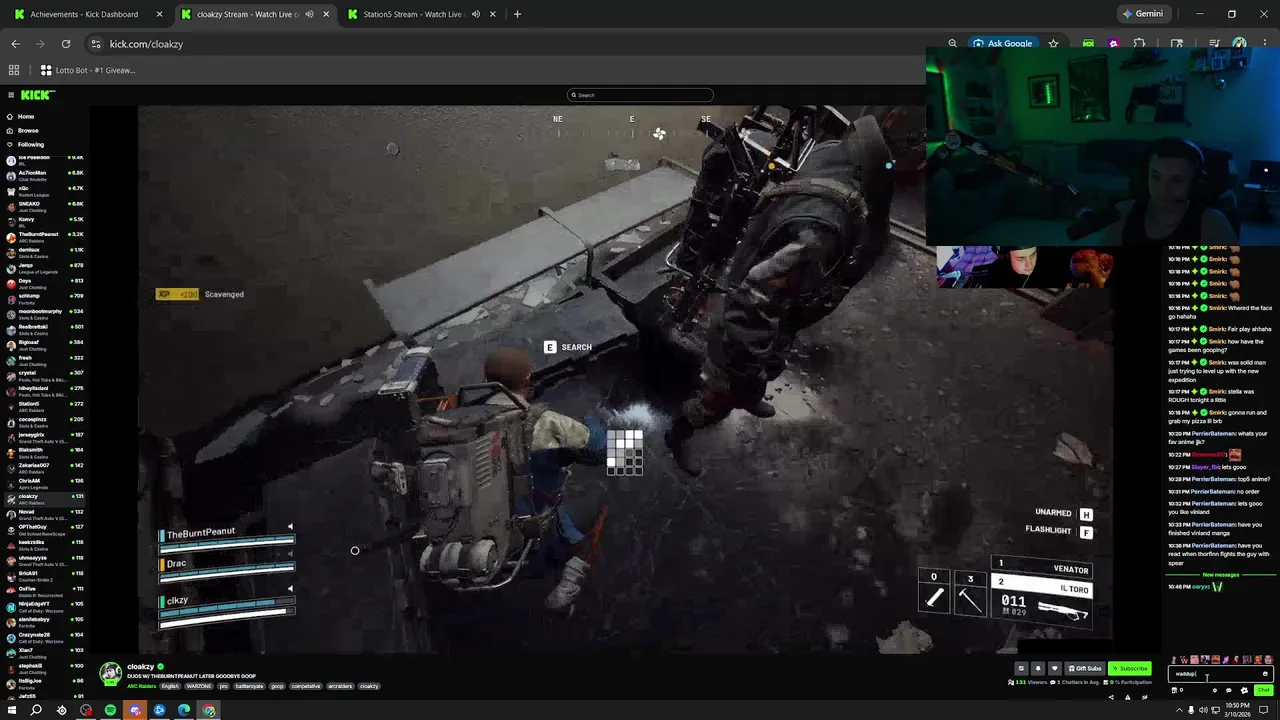Viewport: 1280px width, 720px height.
Task: Click cloakzy streamer avatar below video
Action: pyautogui.click(x=110, y=673)
